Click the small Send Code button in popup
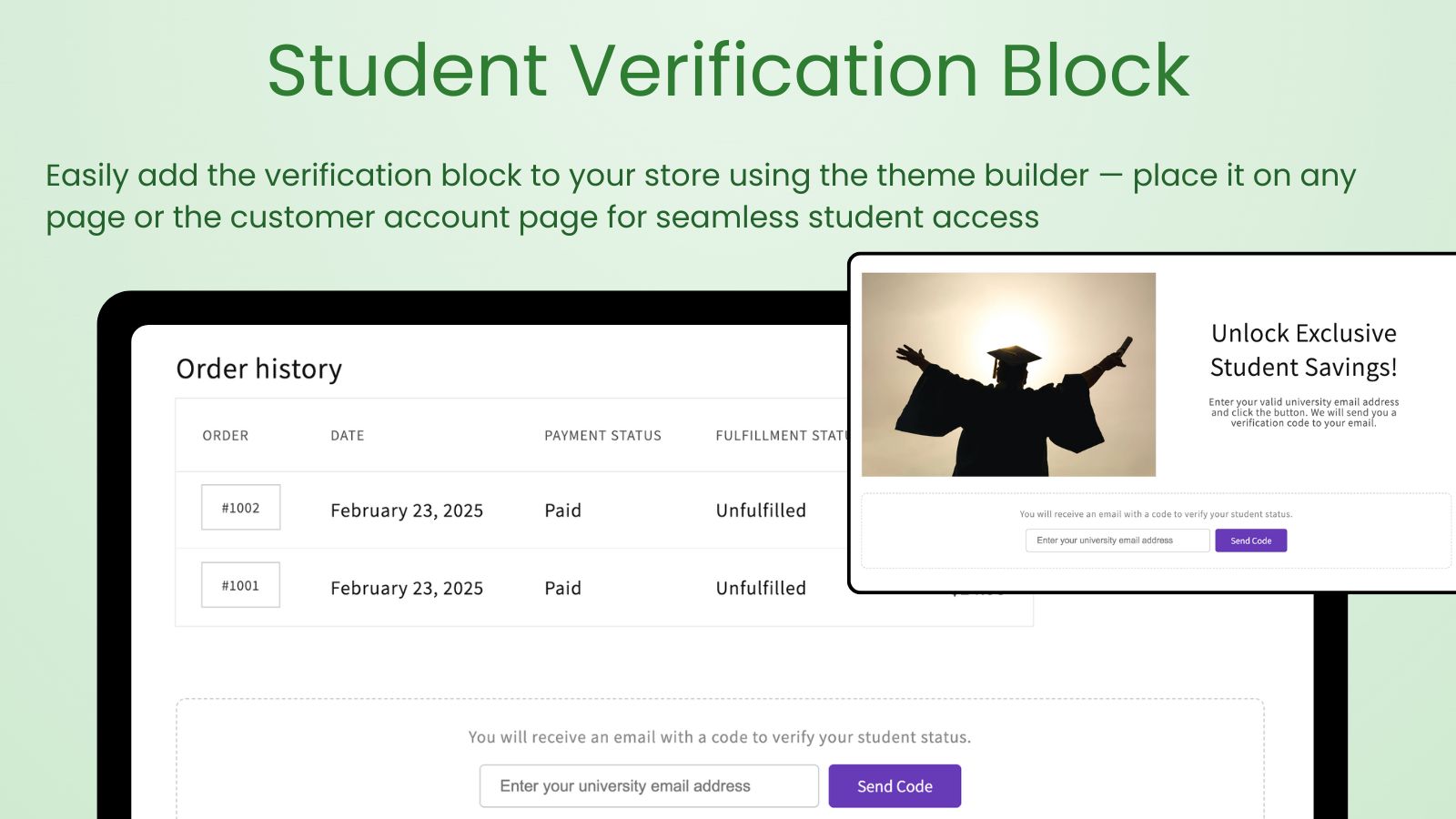Image resolution: width=1456 pixels, height=819 pixels. pyautogui.click(x=1250, y=541)
